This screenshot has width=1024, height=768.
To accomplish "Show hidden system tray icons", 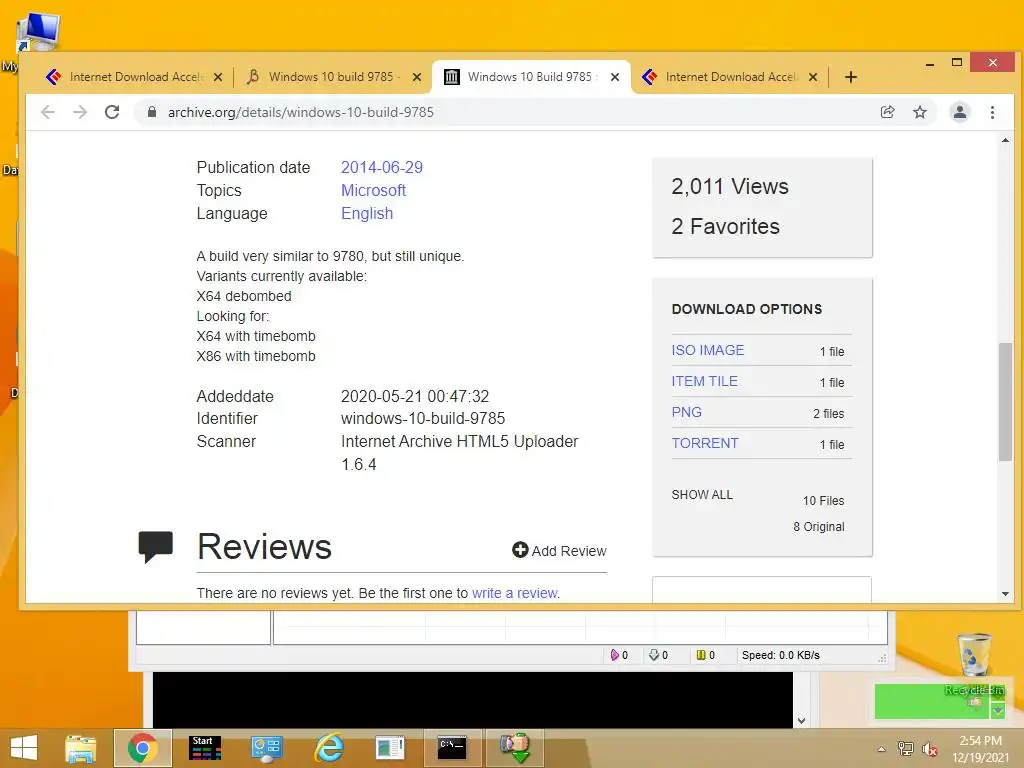I will pyautogui.click(x=882, y=749).
